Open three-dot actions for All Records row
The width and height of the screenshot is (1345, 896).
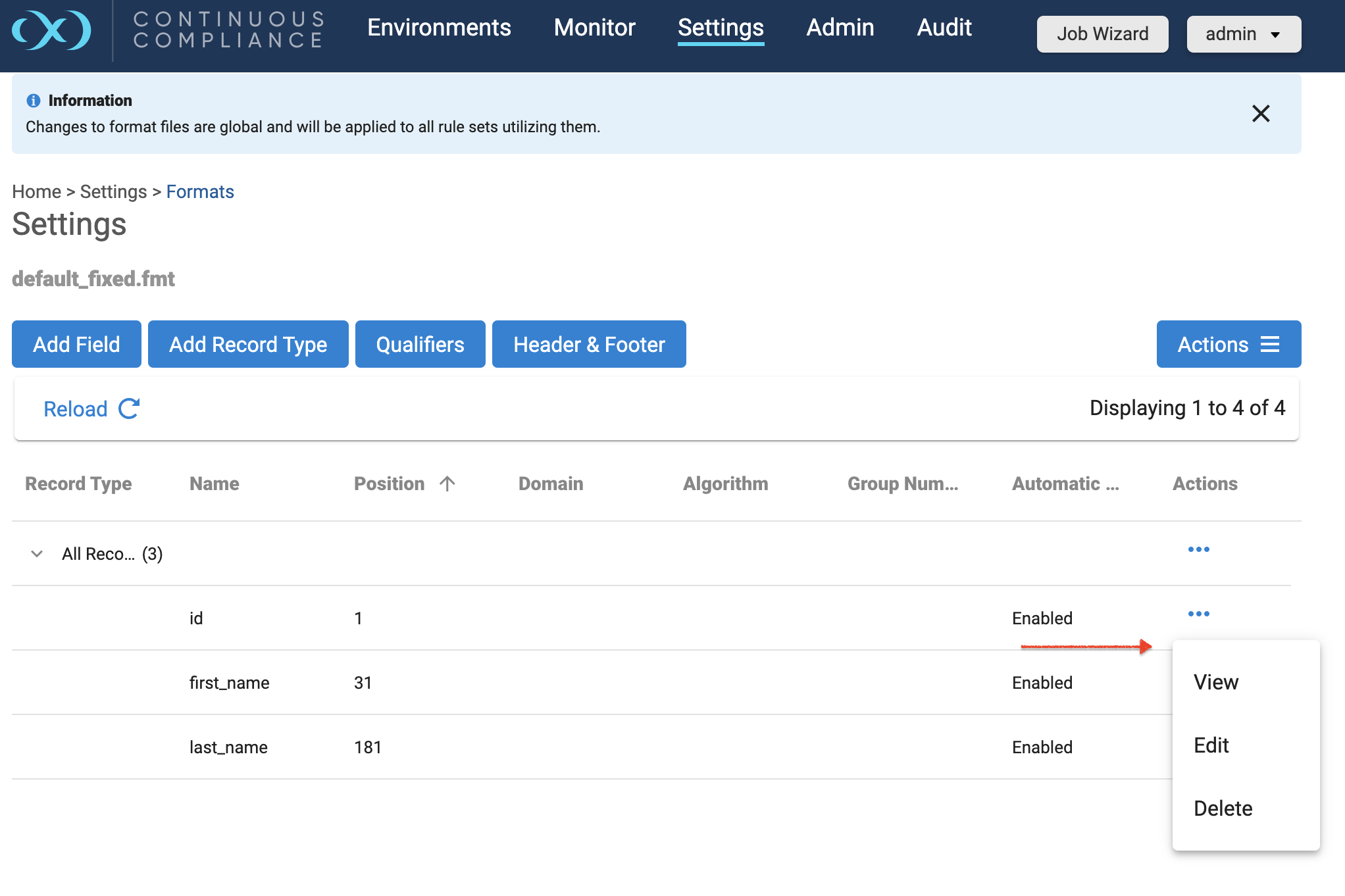pyautogui.click(x=1198, y=549)
